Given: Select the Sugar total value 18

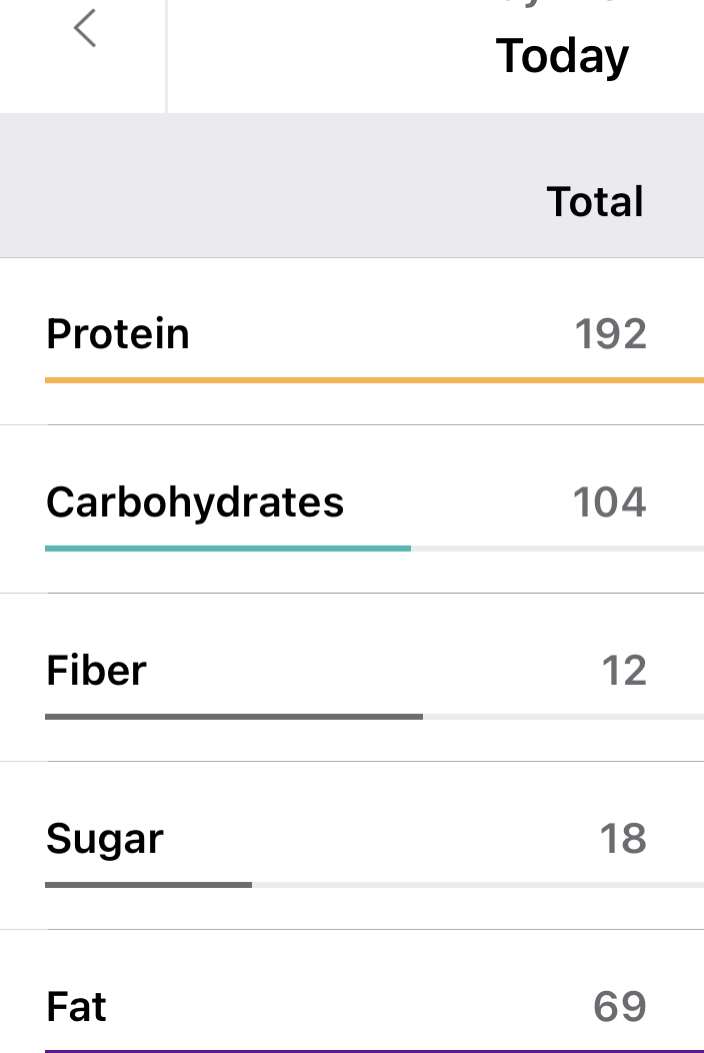Looking at the screenshot, I should tap(623, 838).
